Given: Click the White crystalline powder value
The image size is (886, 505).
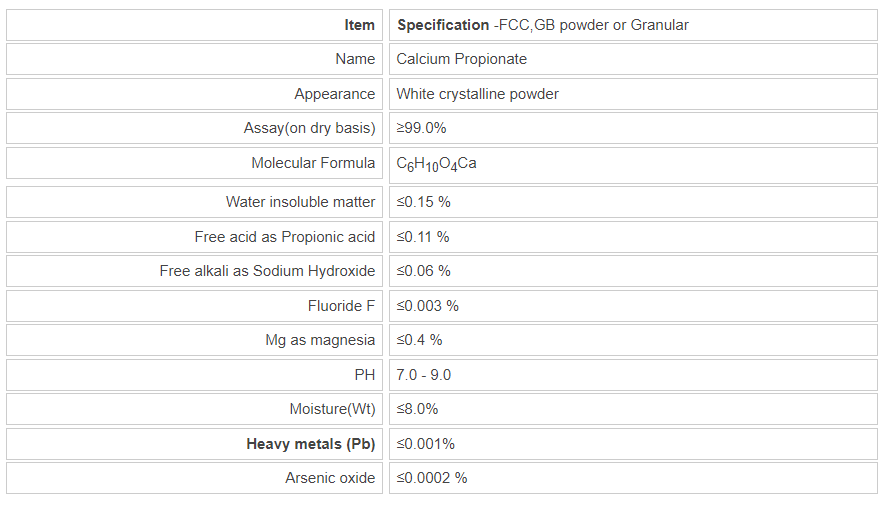Looking at the screenshot, I should pyautogui.click(x=477, y=94).
